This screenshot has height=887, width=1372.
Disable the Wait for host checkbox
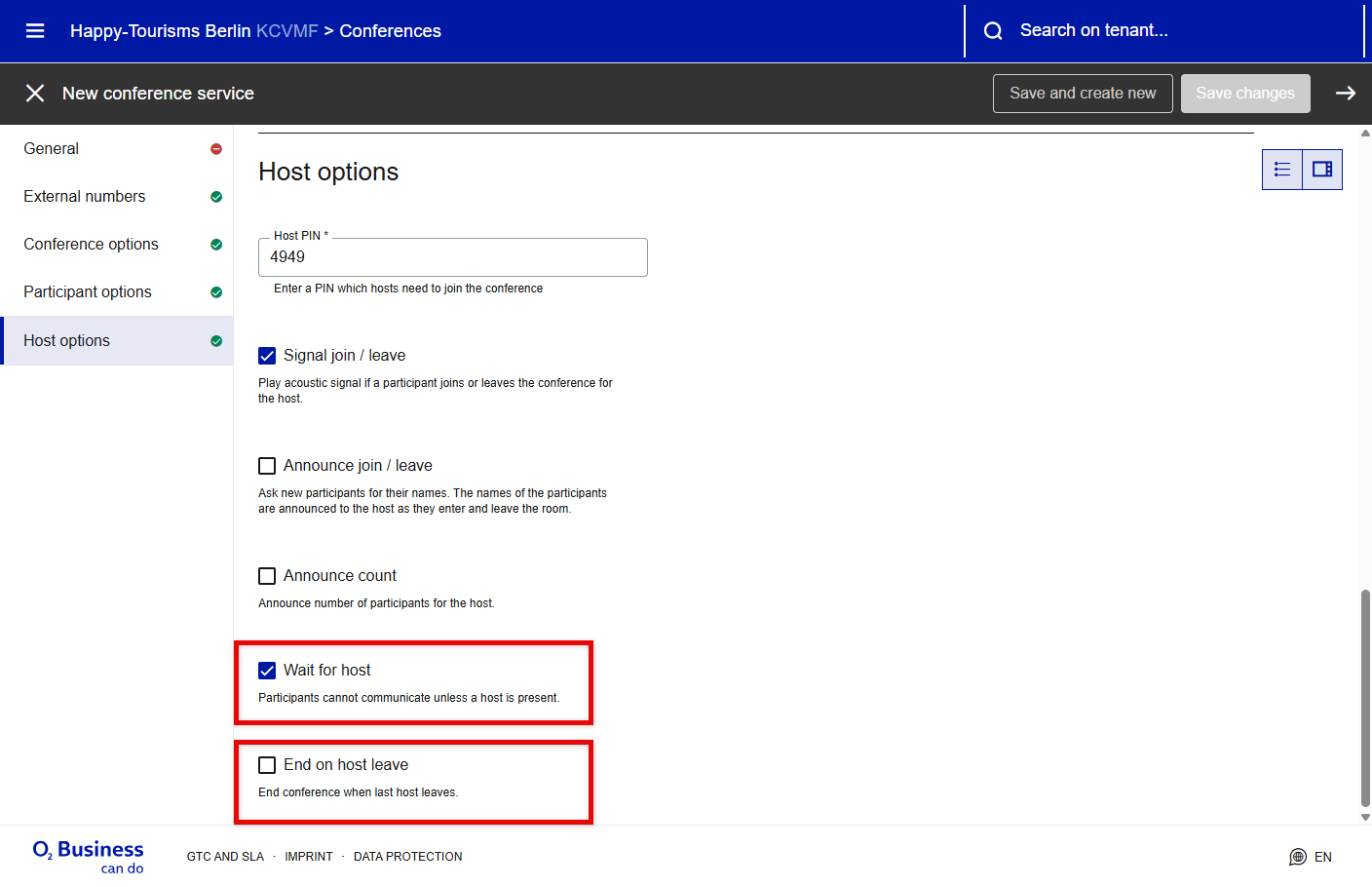coord(267,671)
